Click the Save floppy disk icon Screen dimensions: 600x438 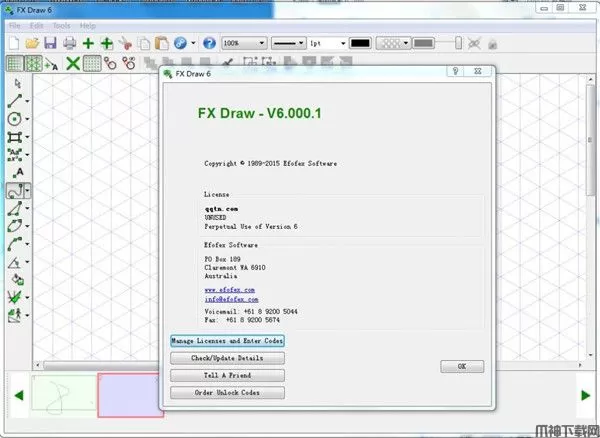[x=50, y=43]
